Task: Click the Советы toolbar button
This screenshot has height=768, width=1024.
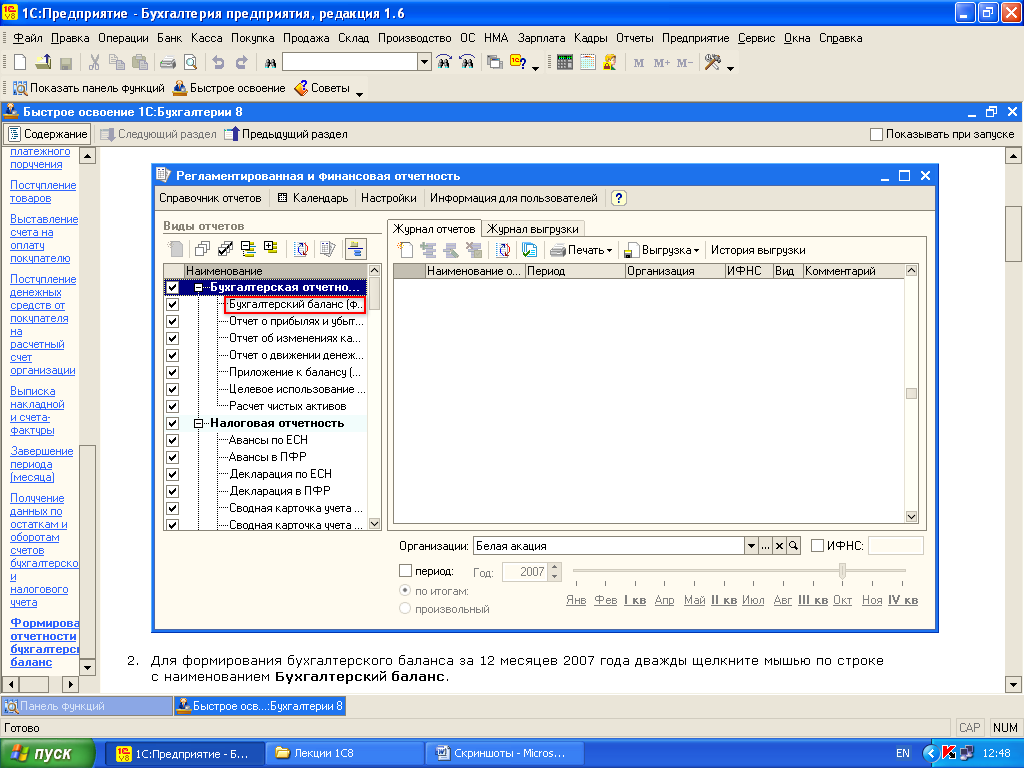Action: (322, 88)
